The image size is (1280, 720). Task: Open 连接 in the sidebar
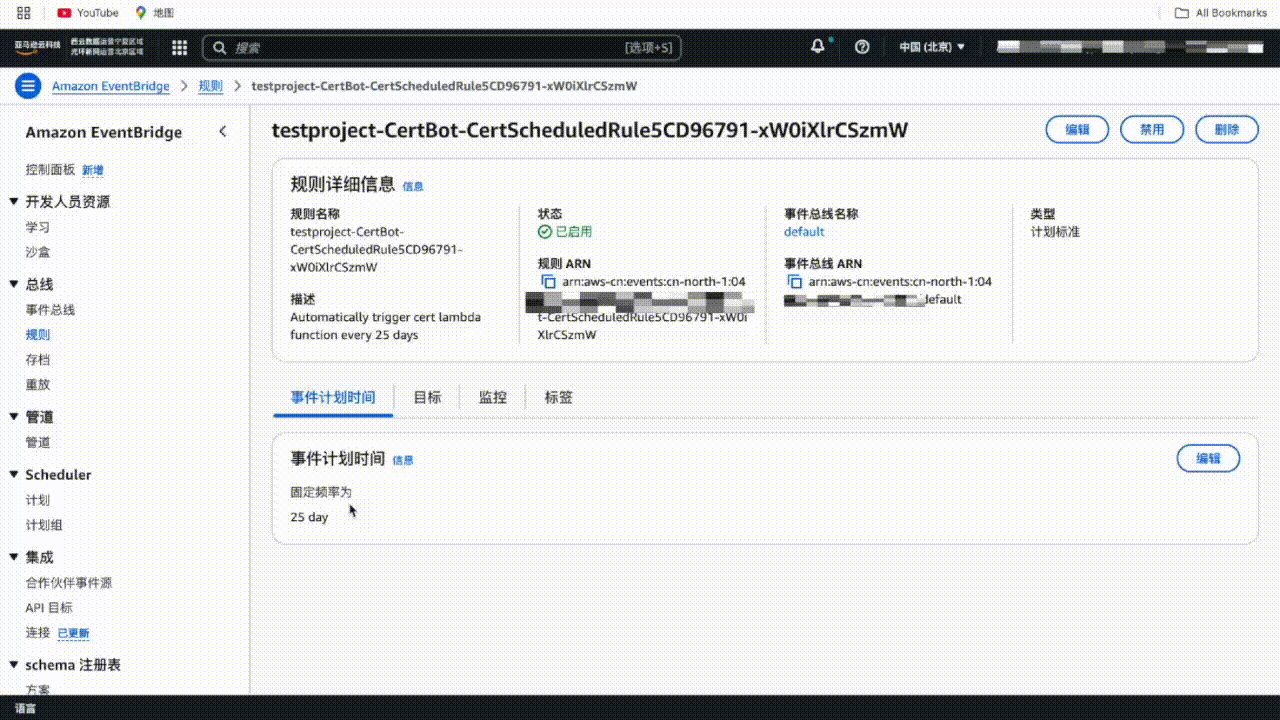(x=37, y=633)
